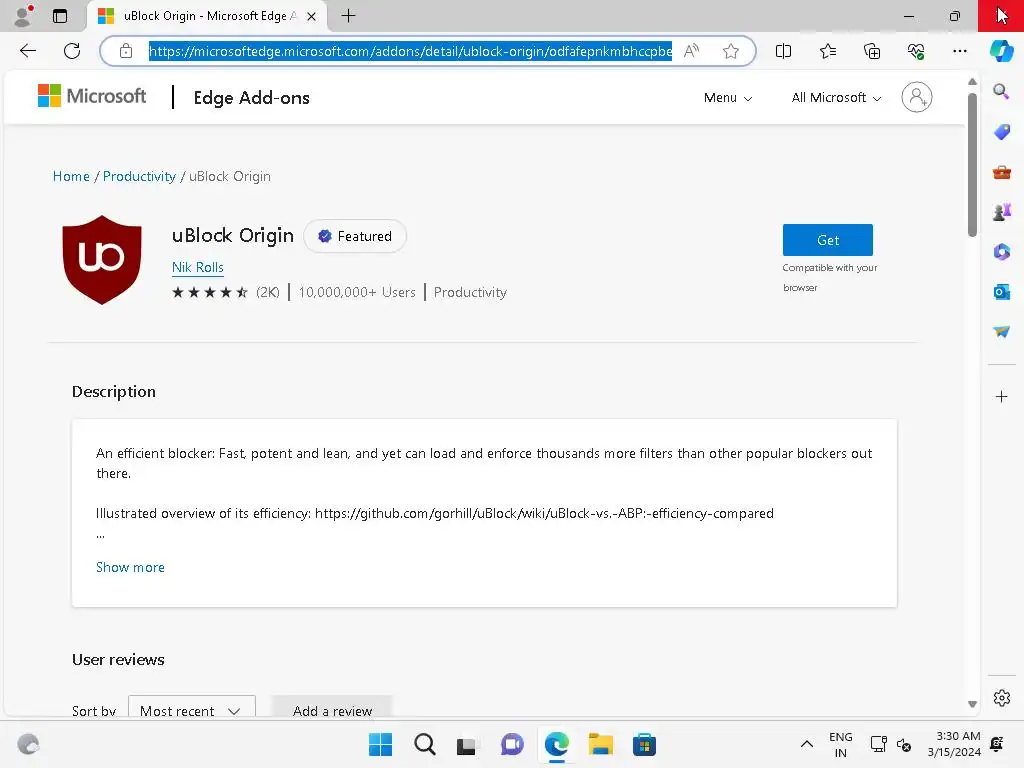Show hidden system tray icons
This screenshot has width=1024, height=768.
pos(807,744)
